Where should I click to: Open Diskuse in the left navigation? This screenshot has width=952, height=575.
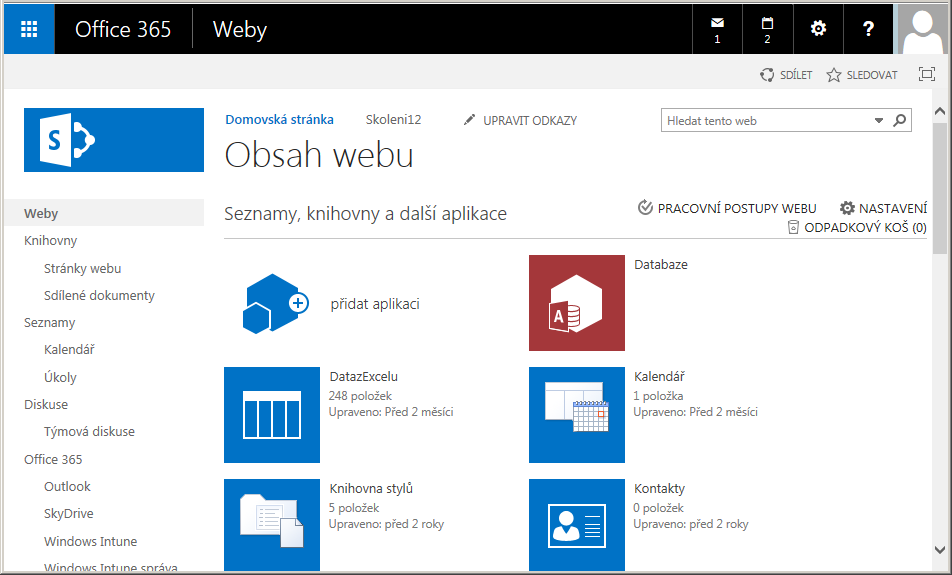[x=46, y=404]
